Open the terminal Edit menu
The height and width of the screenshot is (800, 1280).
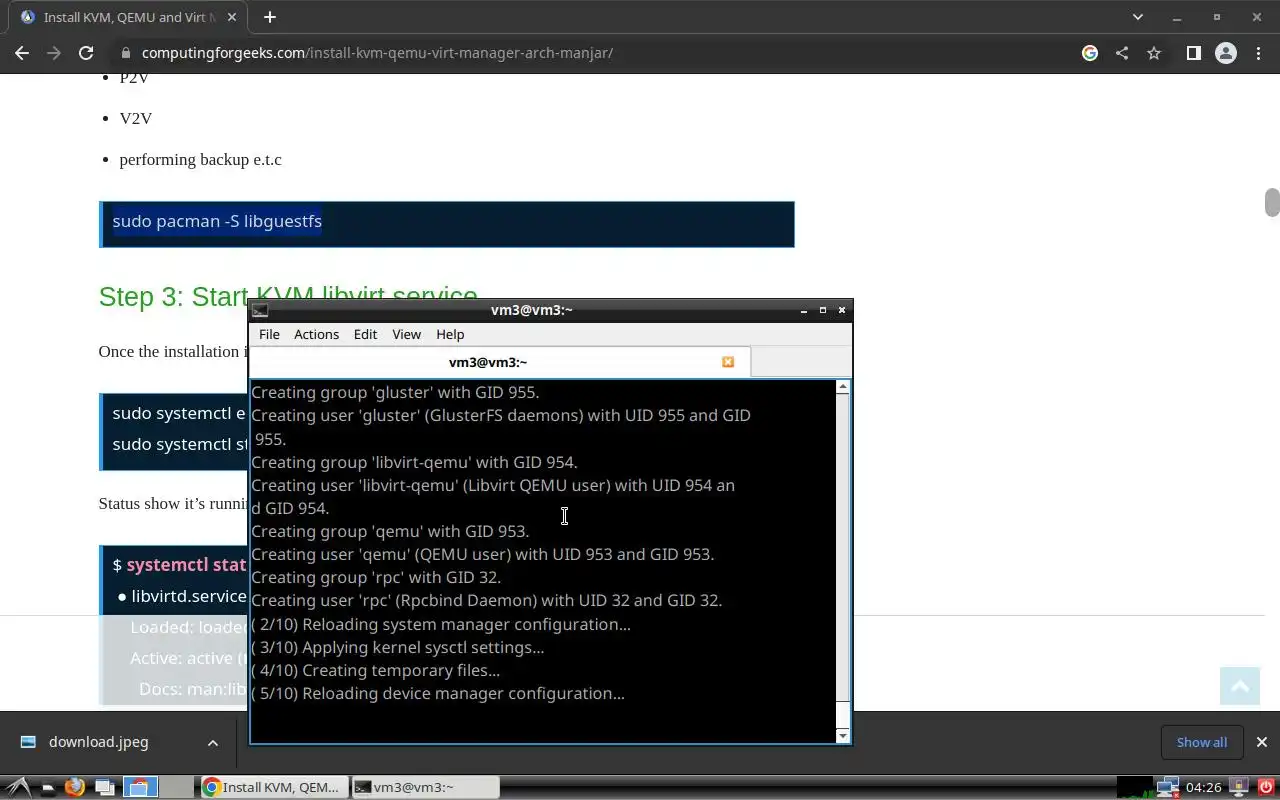(365, 334)
